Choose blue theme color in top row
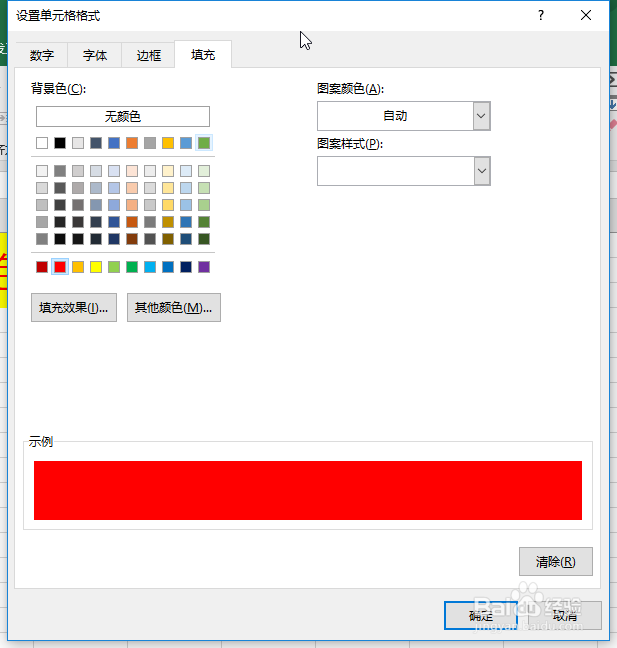 (x=114, y=143)
